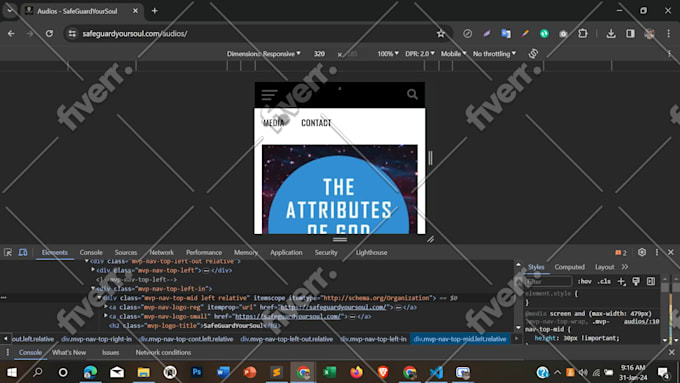Open Sublime Text from the taskbar
Image resolution: width=680 pixels, height=383 pixels.
click(x=276, y=372)
